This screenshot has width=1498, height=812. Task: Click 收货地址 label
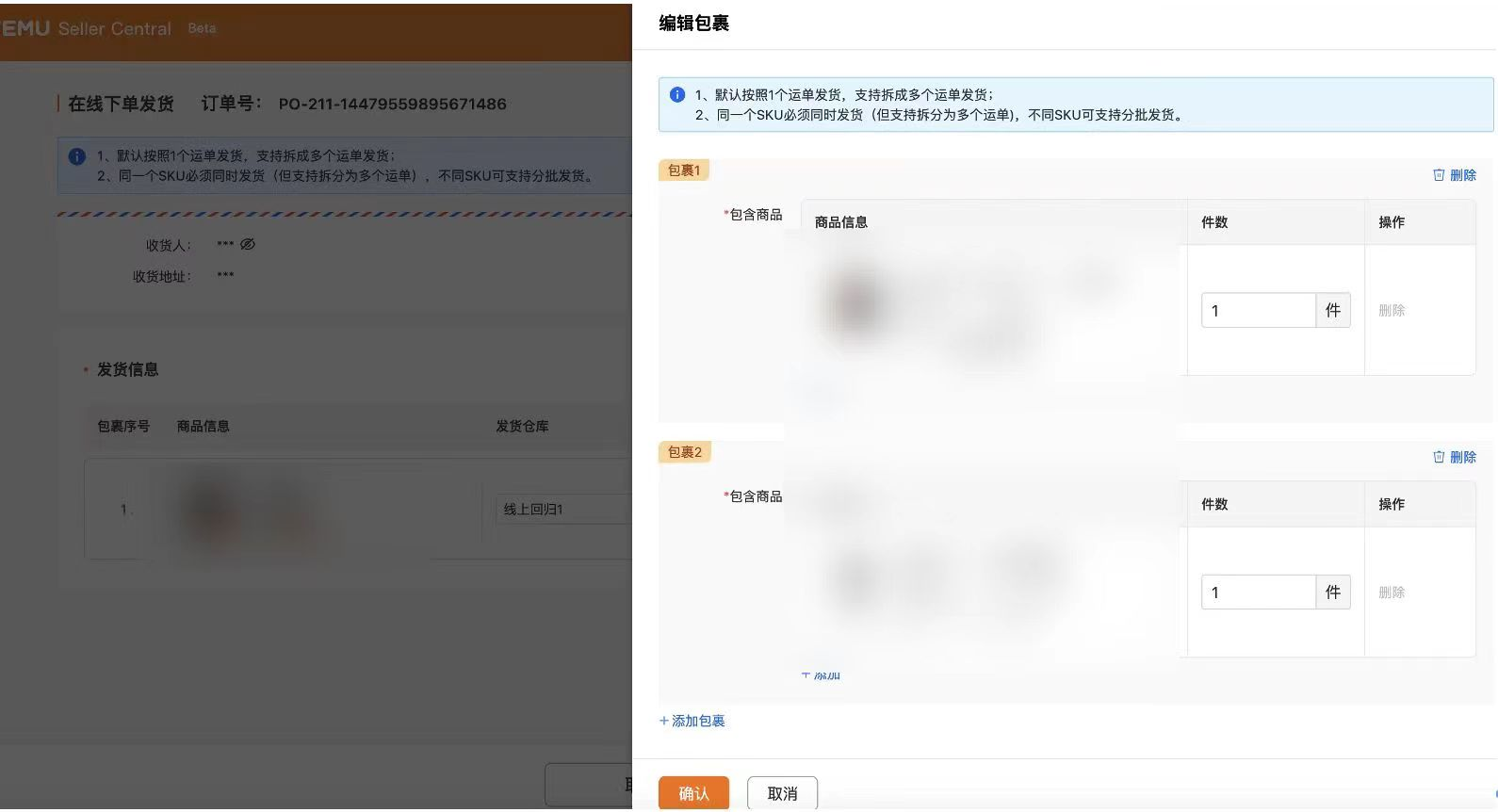162,276
